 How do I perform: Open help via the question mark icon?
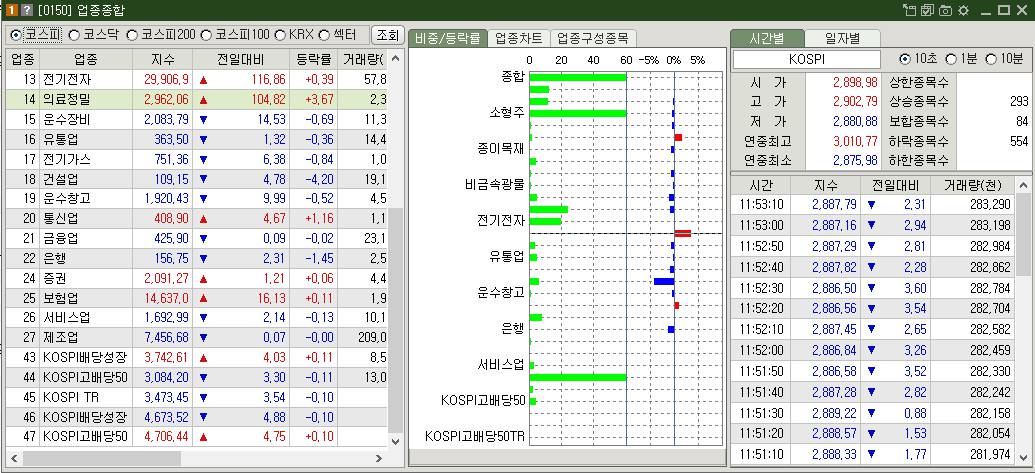pyautogui.click(x=26, y=10)
